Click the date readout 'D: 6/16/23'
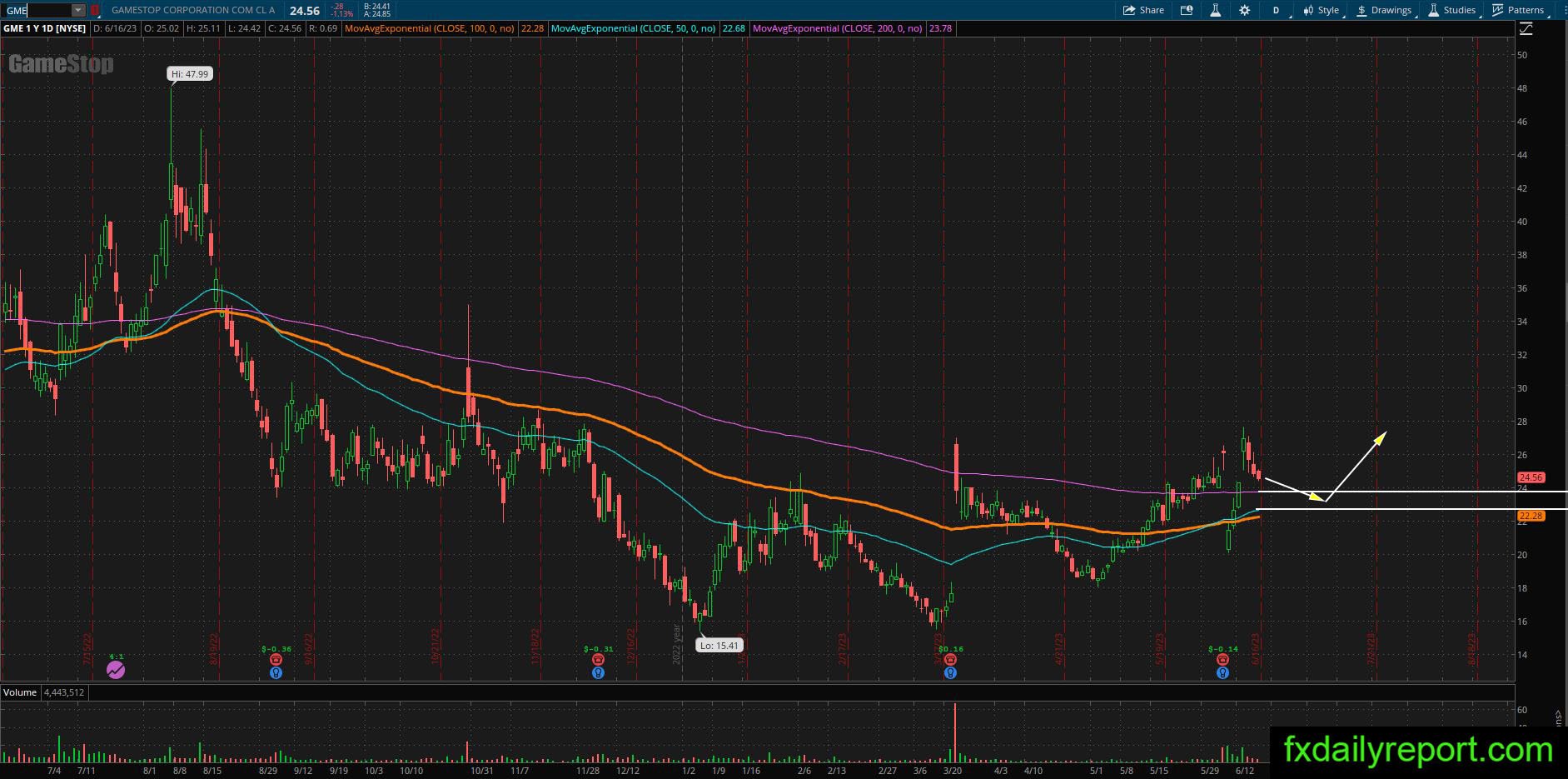Viewport: 1568px width, 779px height. pos(115,28)
